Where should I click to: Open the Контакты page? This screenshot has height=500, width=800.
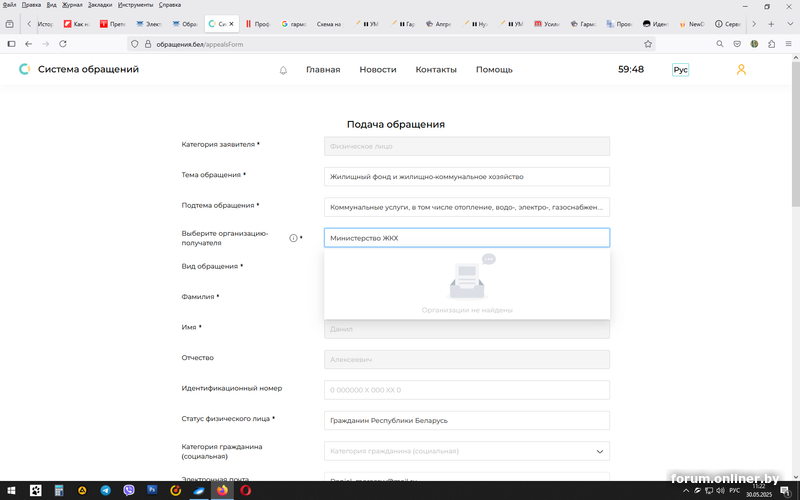click(436, 70)
